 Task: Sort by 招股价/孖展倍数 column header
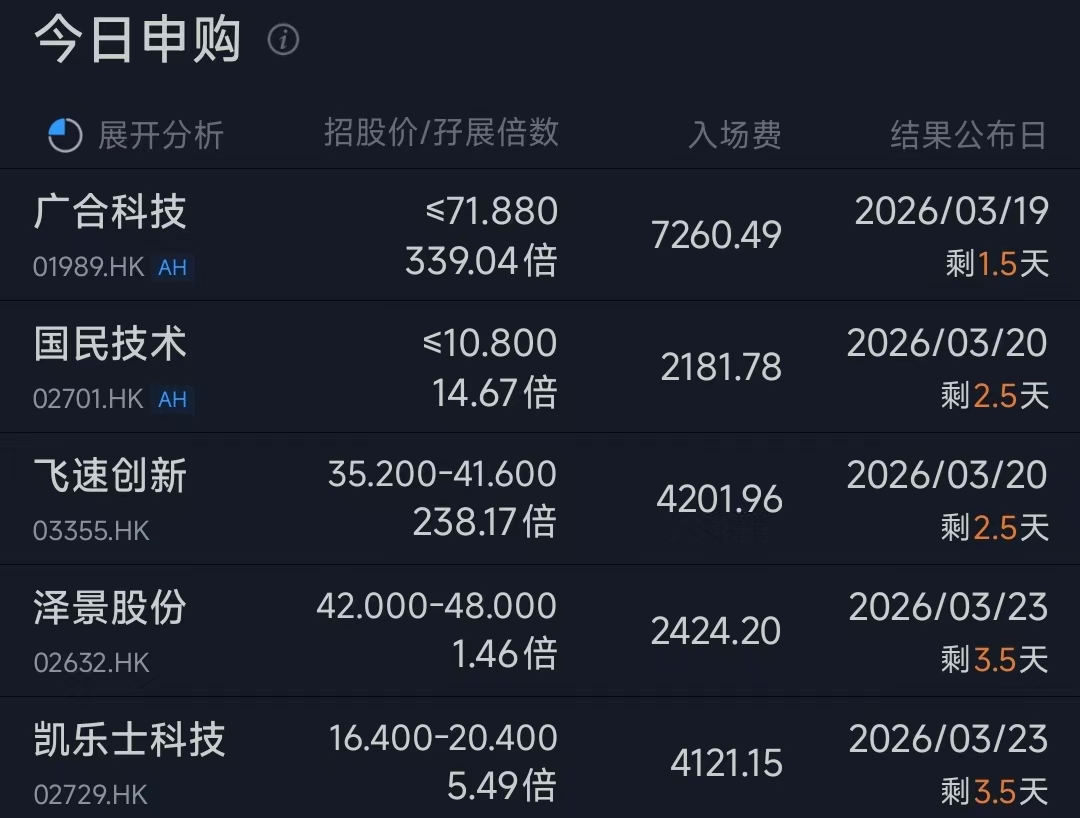441,132
